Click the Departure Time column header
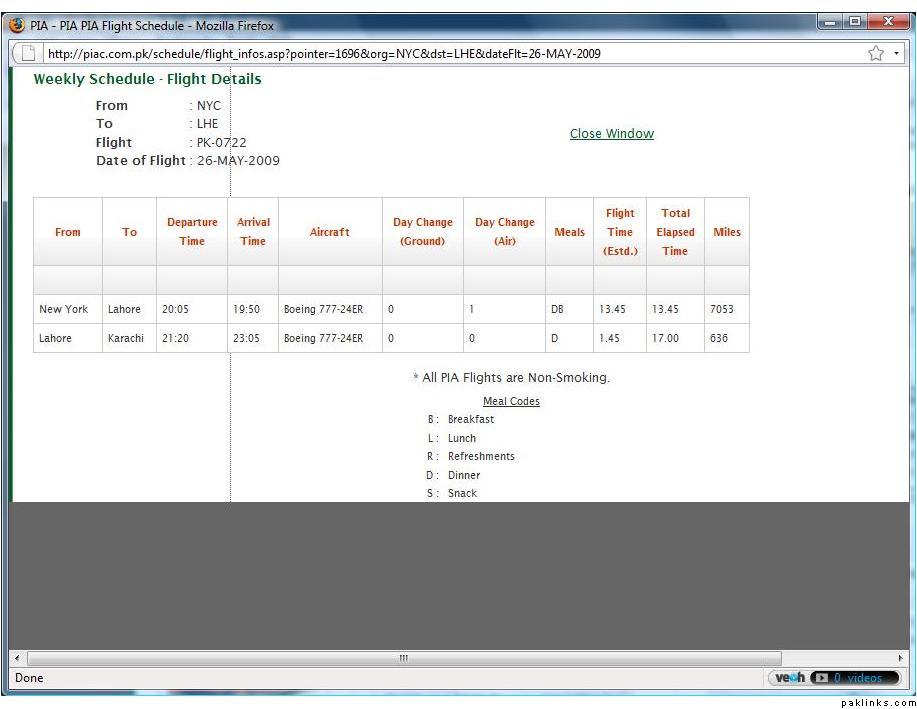Image resolution: width=917 pixels, height=709 pixels. point(192,232)
